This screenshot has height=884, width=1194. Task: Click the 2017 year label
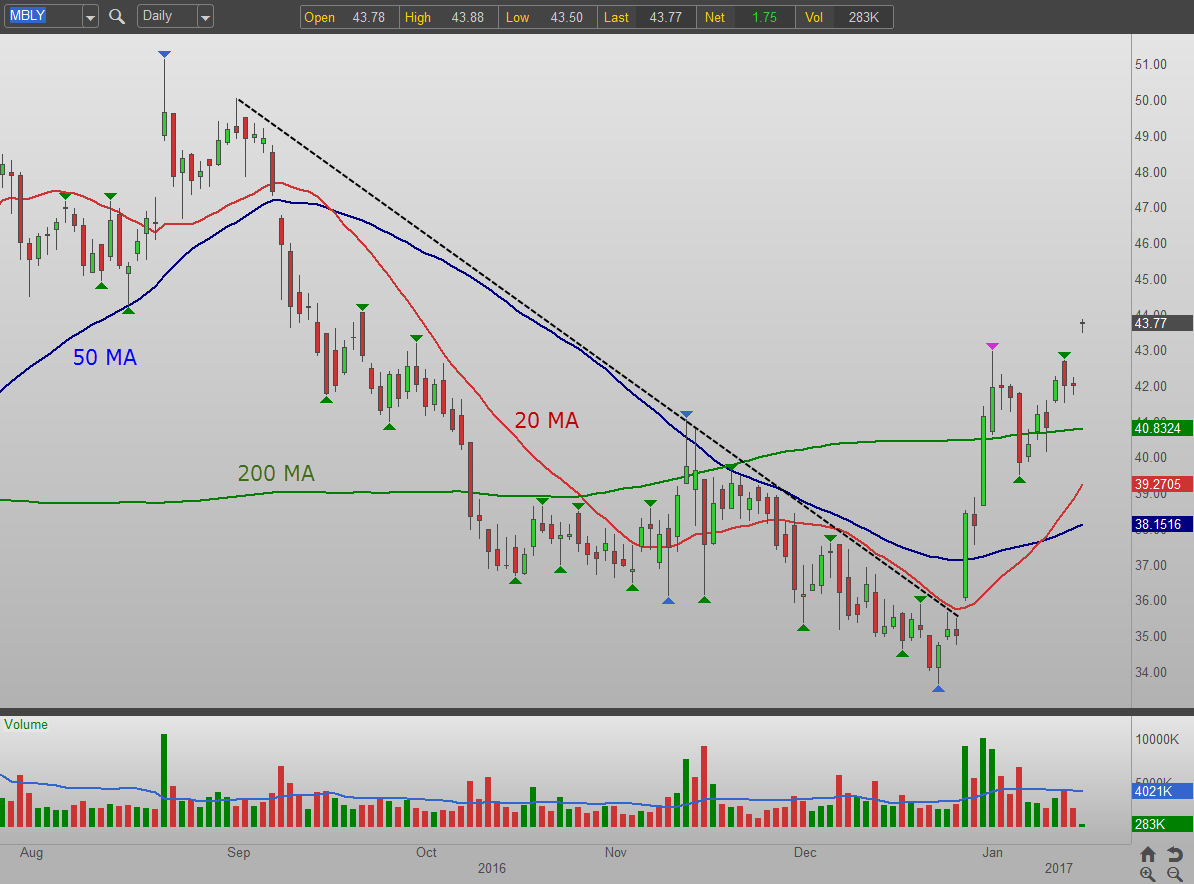[1058, 868]
